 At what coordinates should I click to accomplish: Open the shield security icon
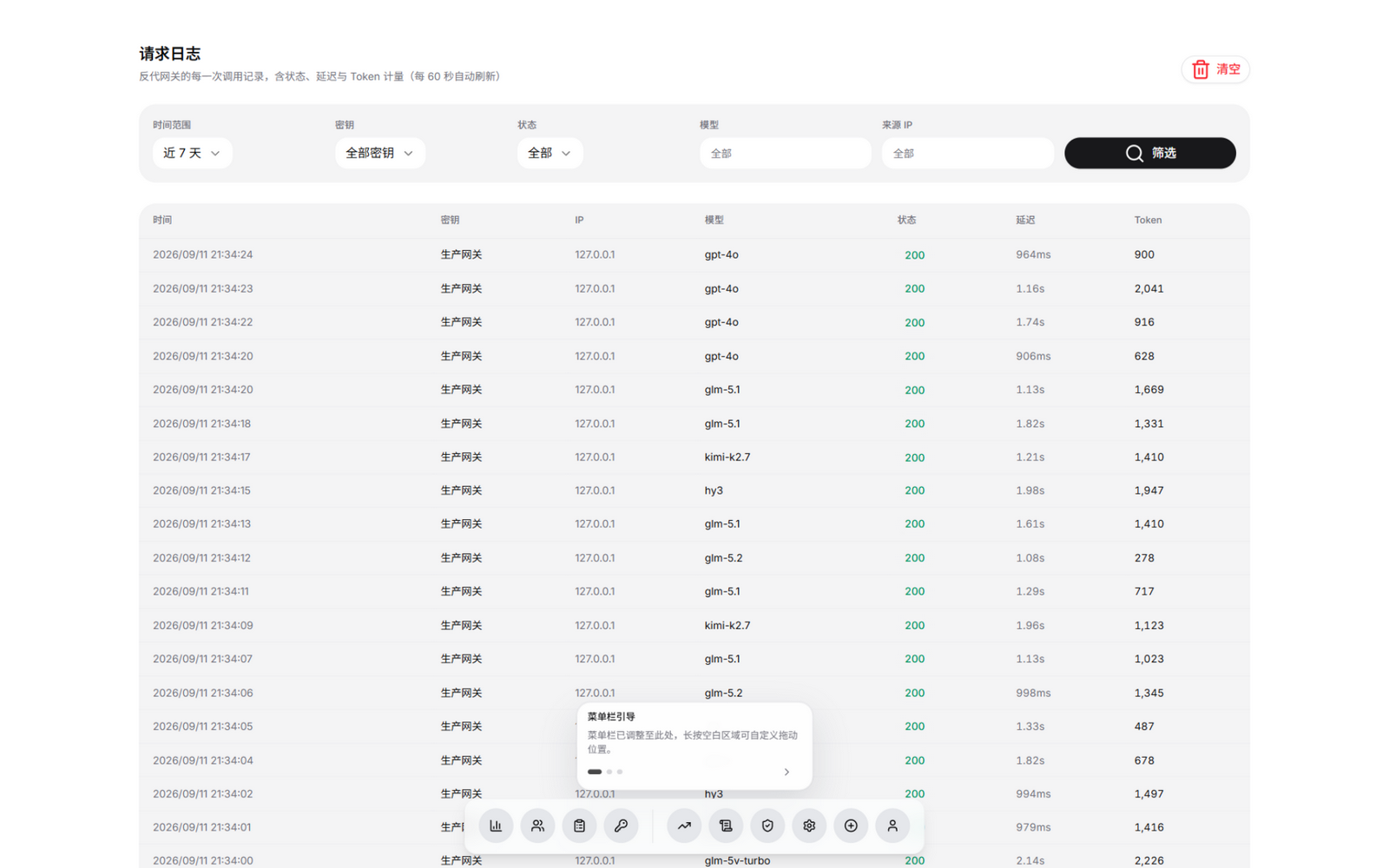tap(767, 825)
